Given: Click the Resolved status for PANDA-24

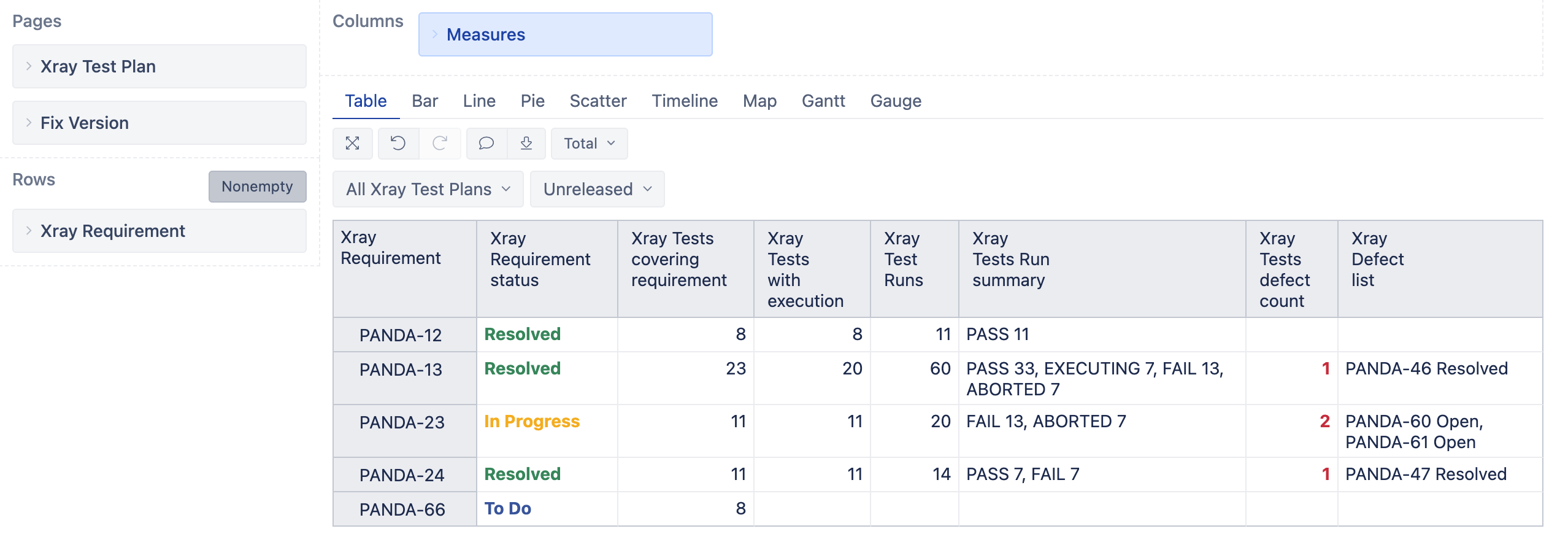Looking at the screenshot, I should pos(547,474).
